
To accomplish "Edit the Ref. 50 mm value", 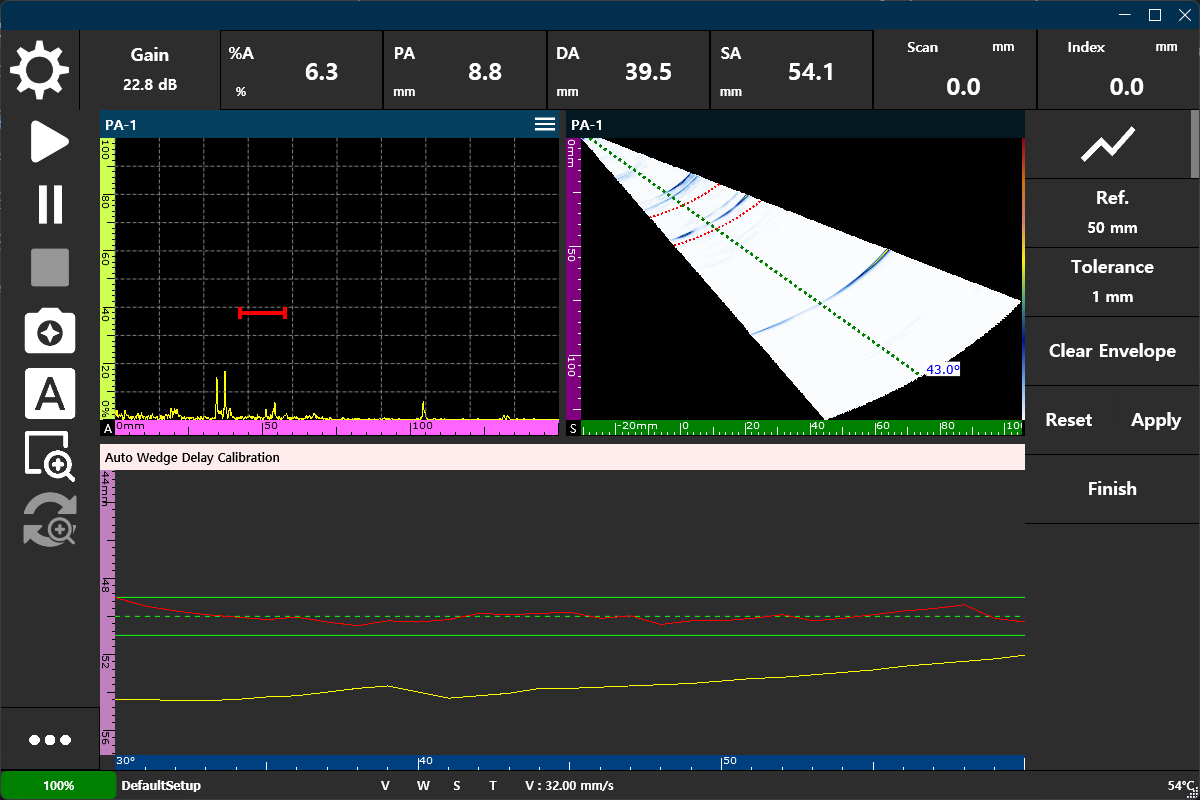I will [1112, 213].
